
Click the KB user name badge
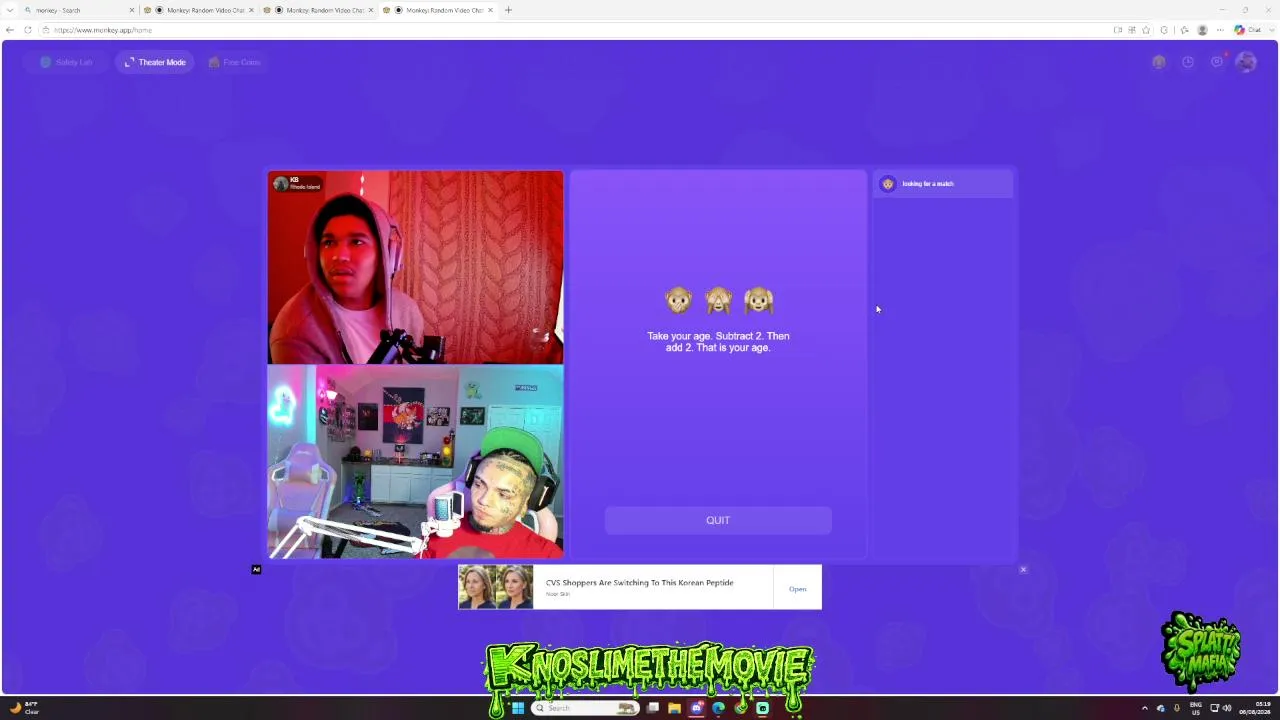[297, 183]
